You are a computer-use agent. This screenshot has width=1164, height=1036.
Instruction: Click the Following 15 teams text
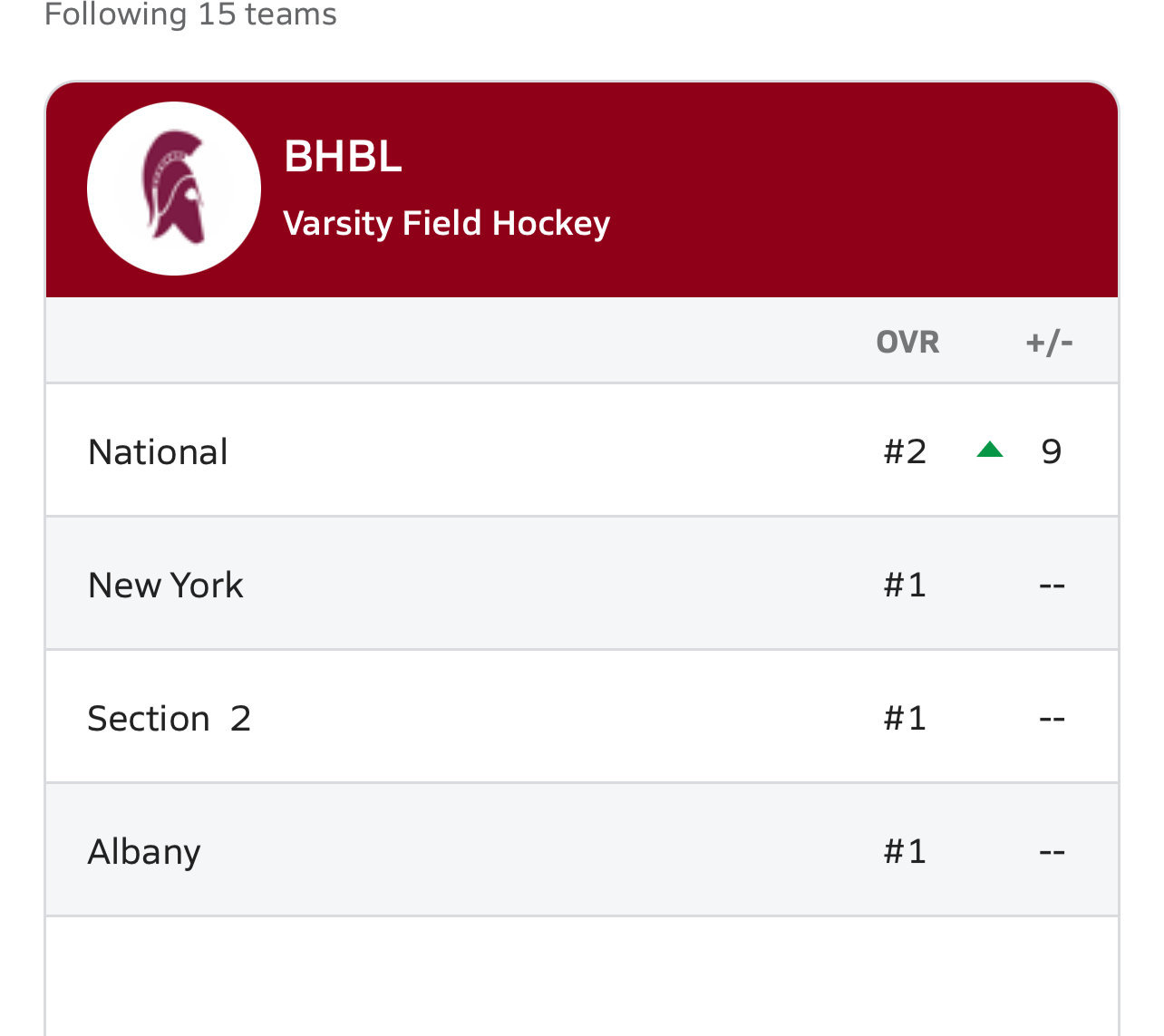click(190, 15)
